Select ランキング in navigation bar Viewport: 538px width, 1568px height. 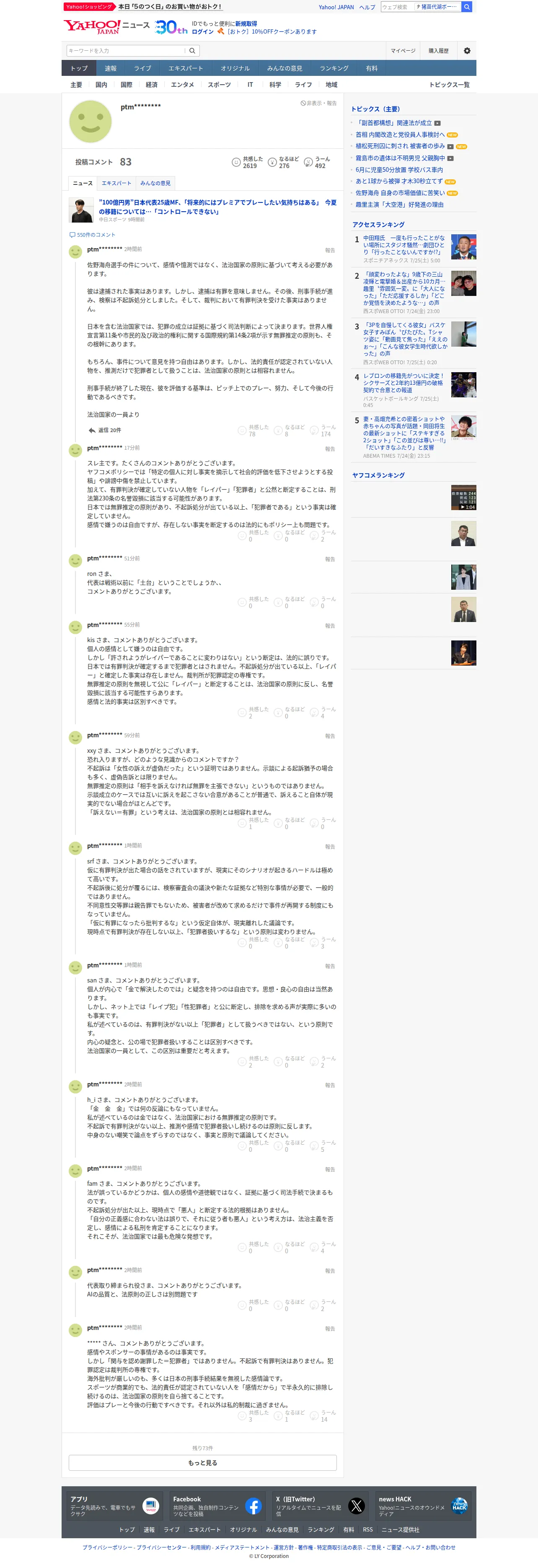click(334, 68)
